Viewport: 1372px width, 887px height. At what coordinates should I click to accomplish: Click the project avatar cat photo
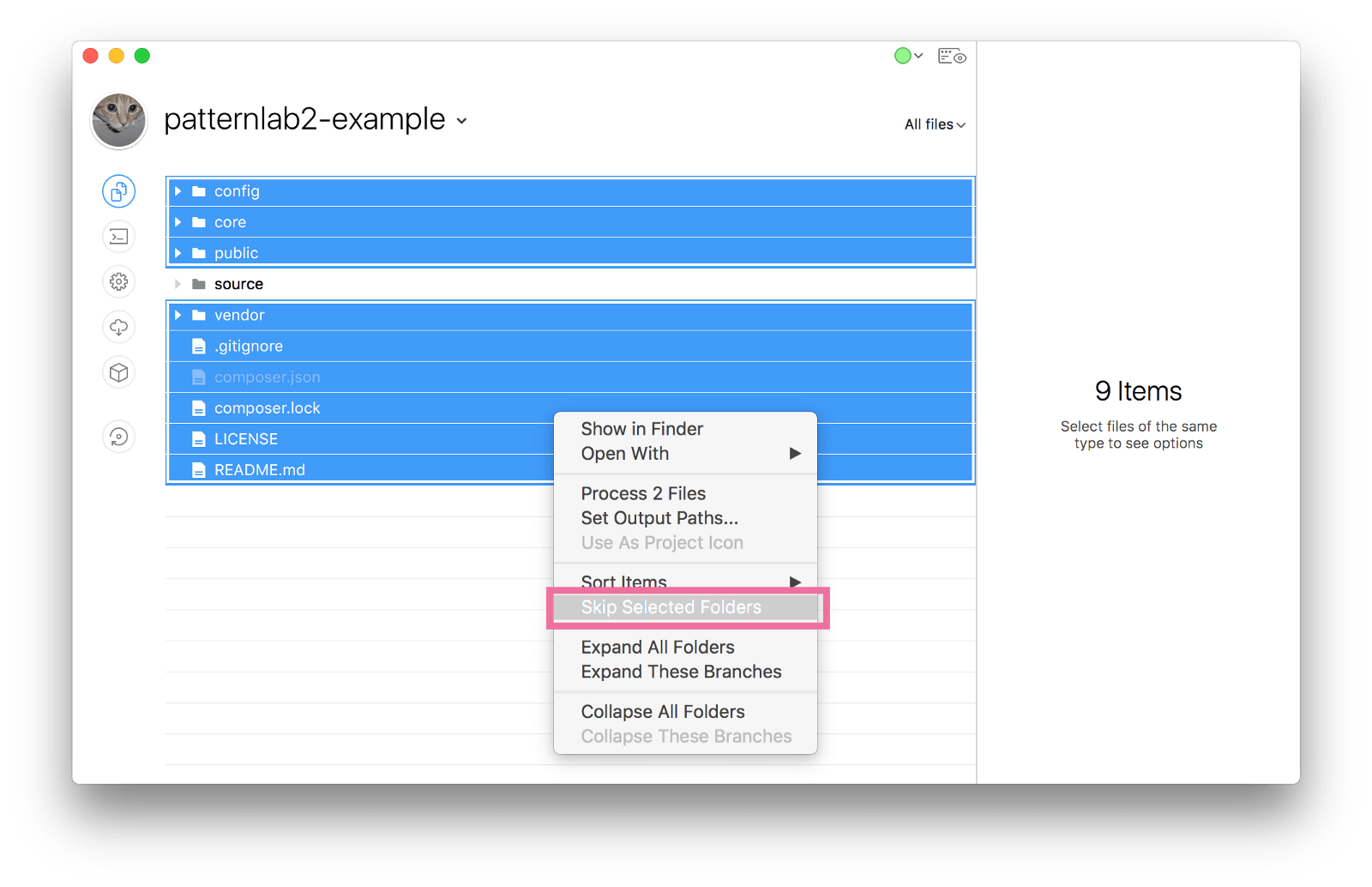pyautogui.click(x=118, y=120)
